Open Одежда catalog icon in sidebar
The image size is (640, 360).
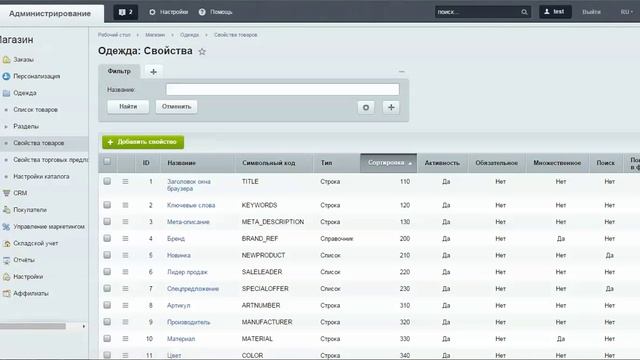pos(6,93)
